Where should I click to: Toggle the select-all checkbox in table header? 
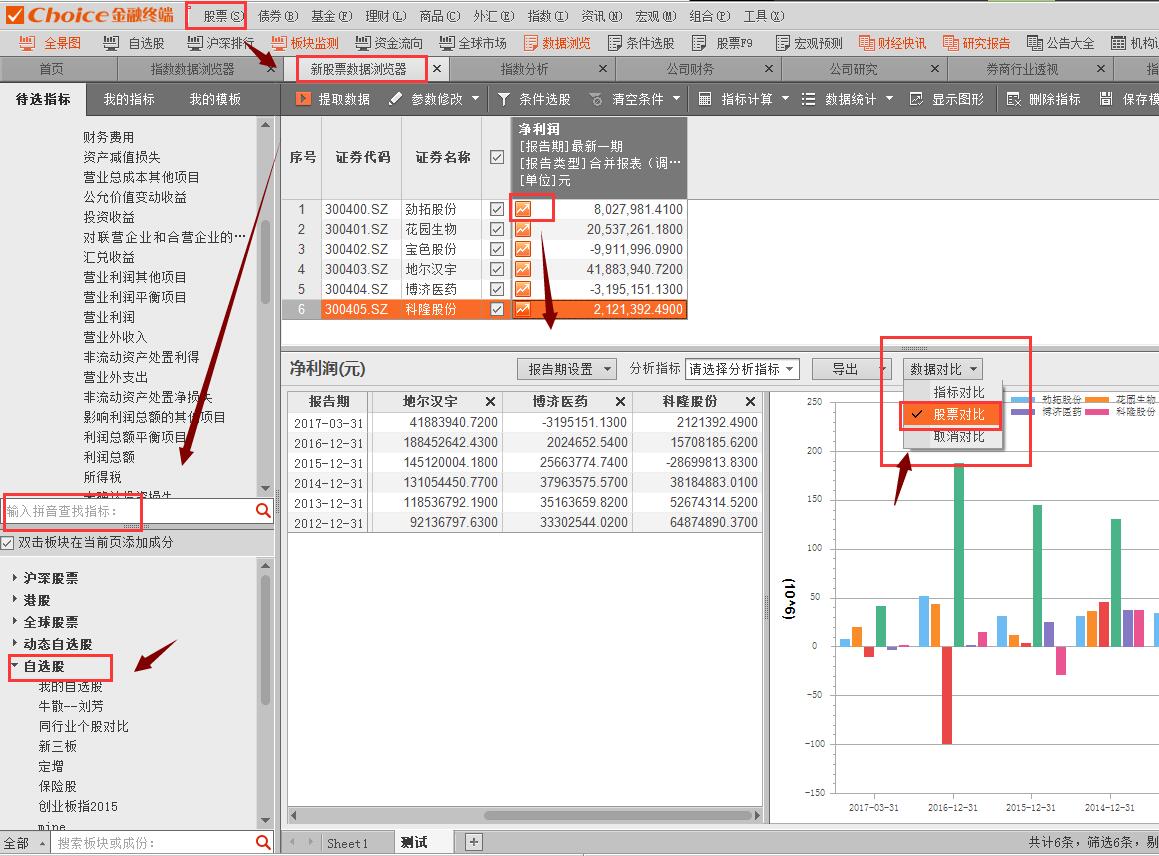[x=497, y=157]
